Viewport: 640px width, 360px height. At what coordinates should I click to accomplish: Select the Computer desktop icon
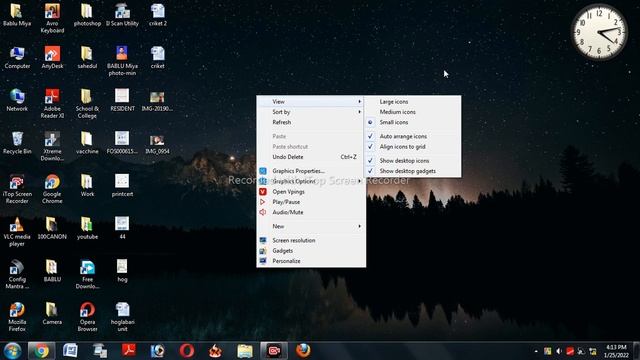tap(17, 58)
